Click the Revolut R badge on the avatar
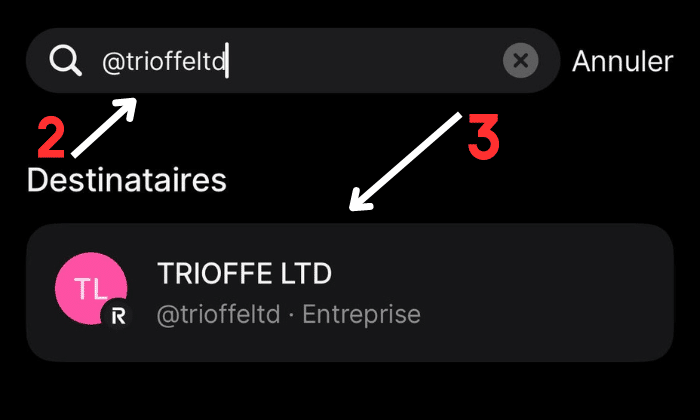Screen dimensions: 700x420 tap(119, 316)
